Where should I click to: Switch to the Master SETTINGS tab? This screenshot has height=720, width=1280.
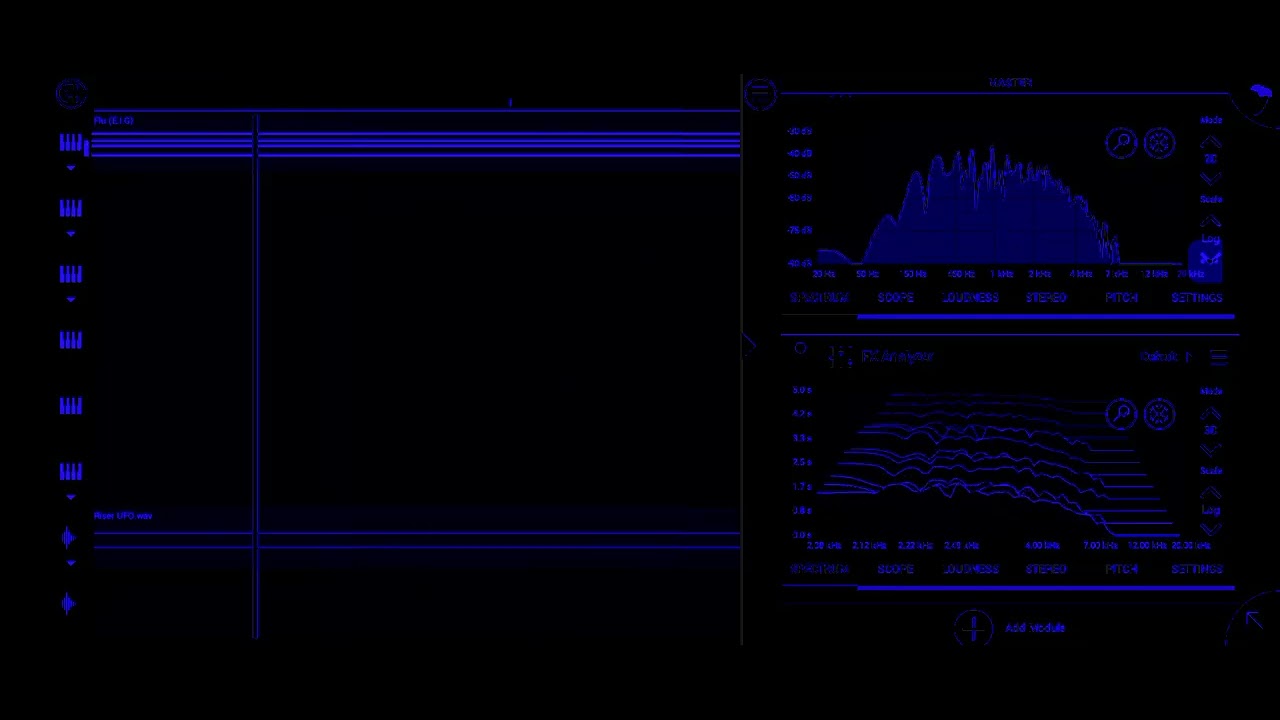pos(1197,298)
